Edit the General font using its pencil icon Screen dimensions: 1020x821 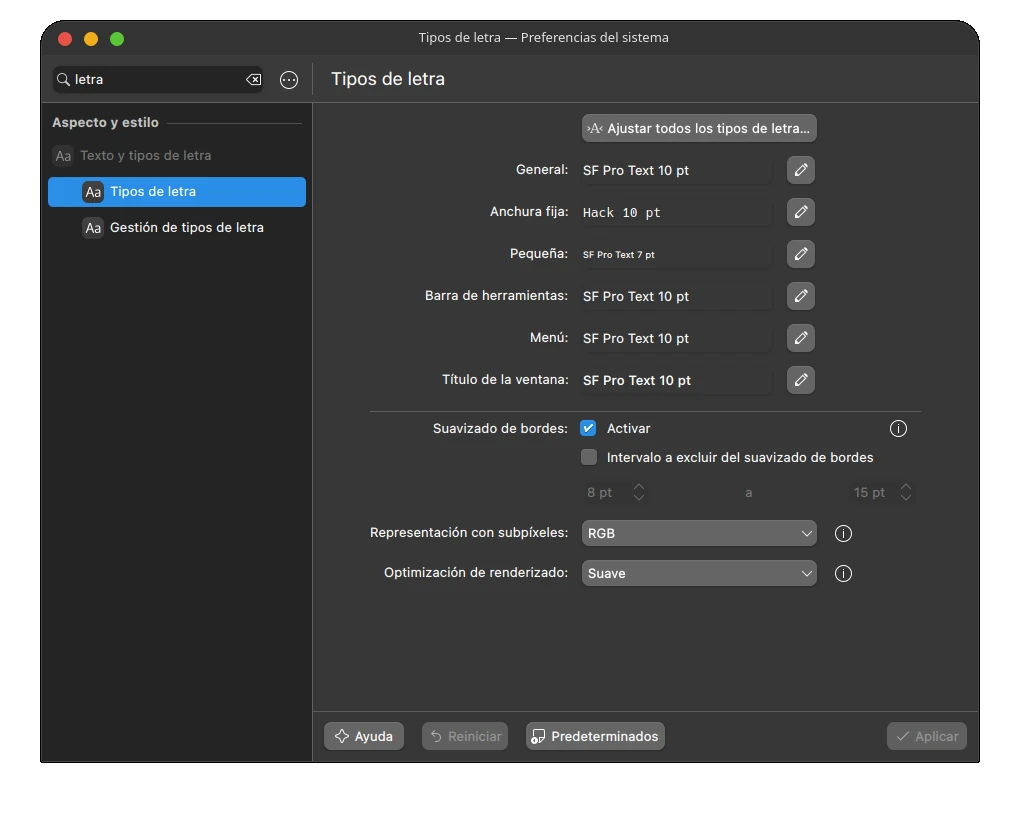click(x=800, y=170)
